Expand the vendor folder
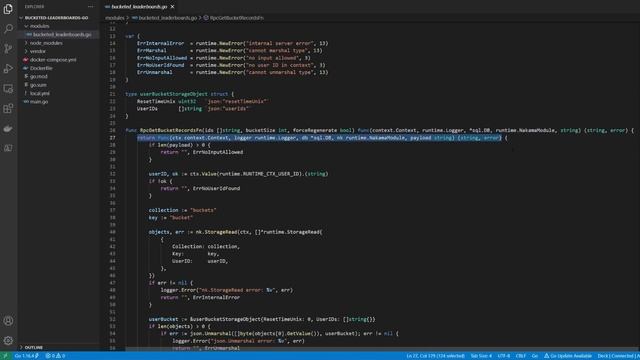 tap(38, 51)
